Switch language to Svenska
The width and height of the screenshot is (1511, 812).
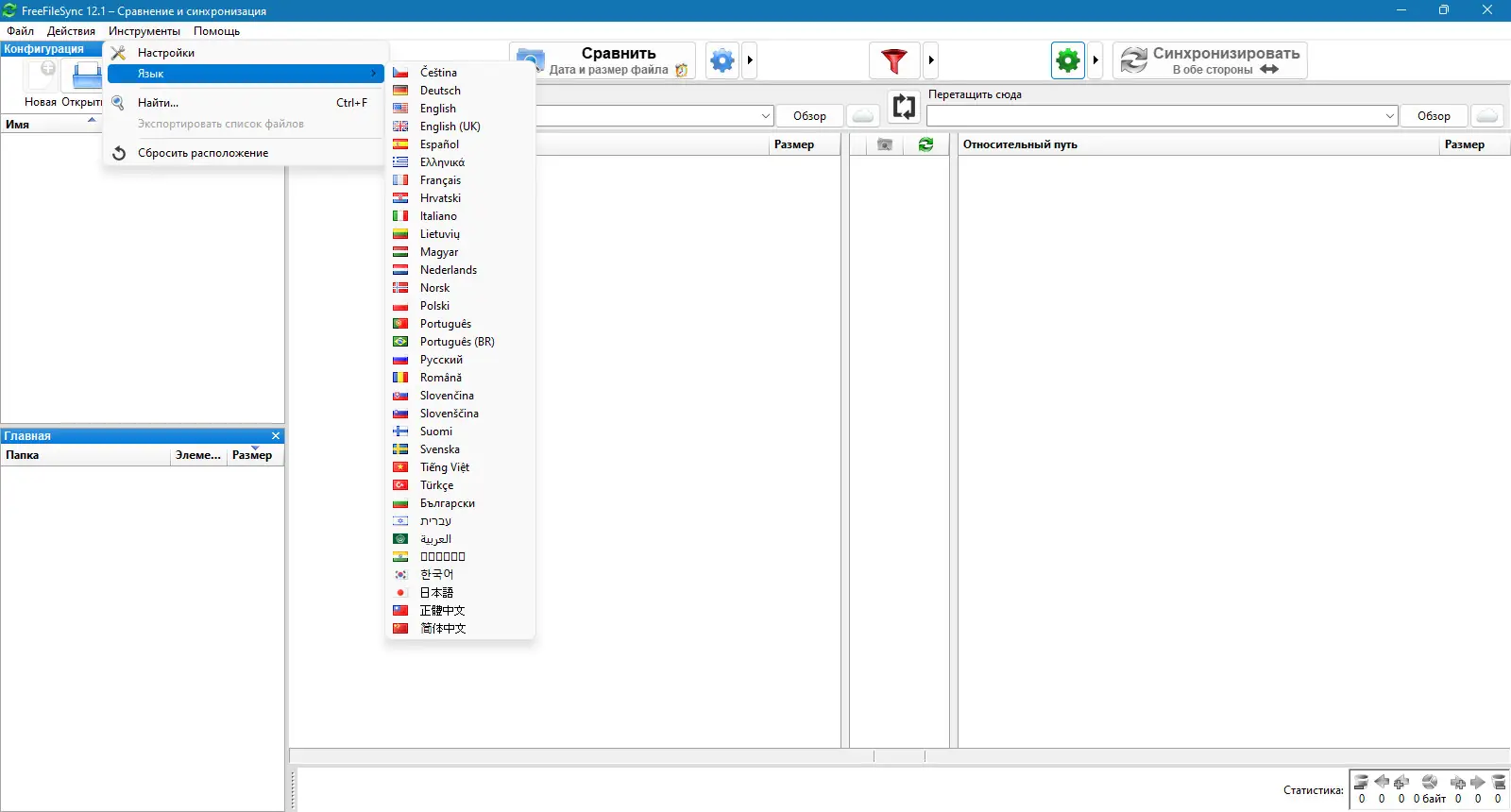(x=460, y=449)
